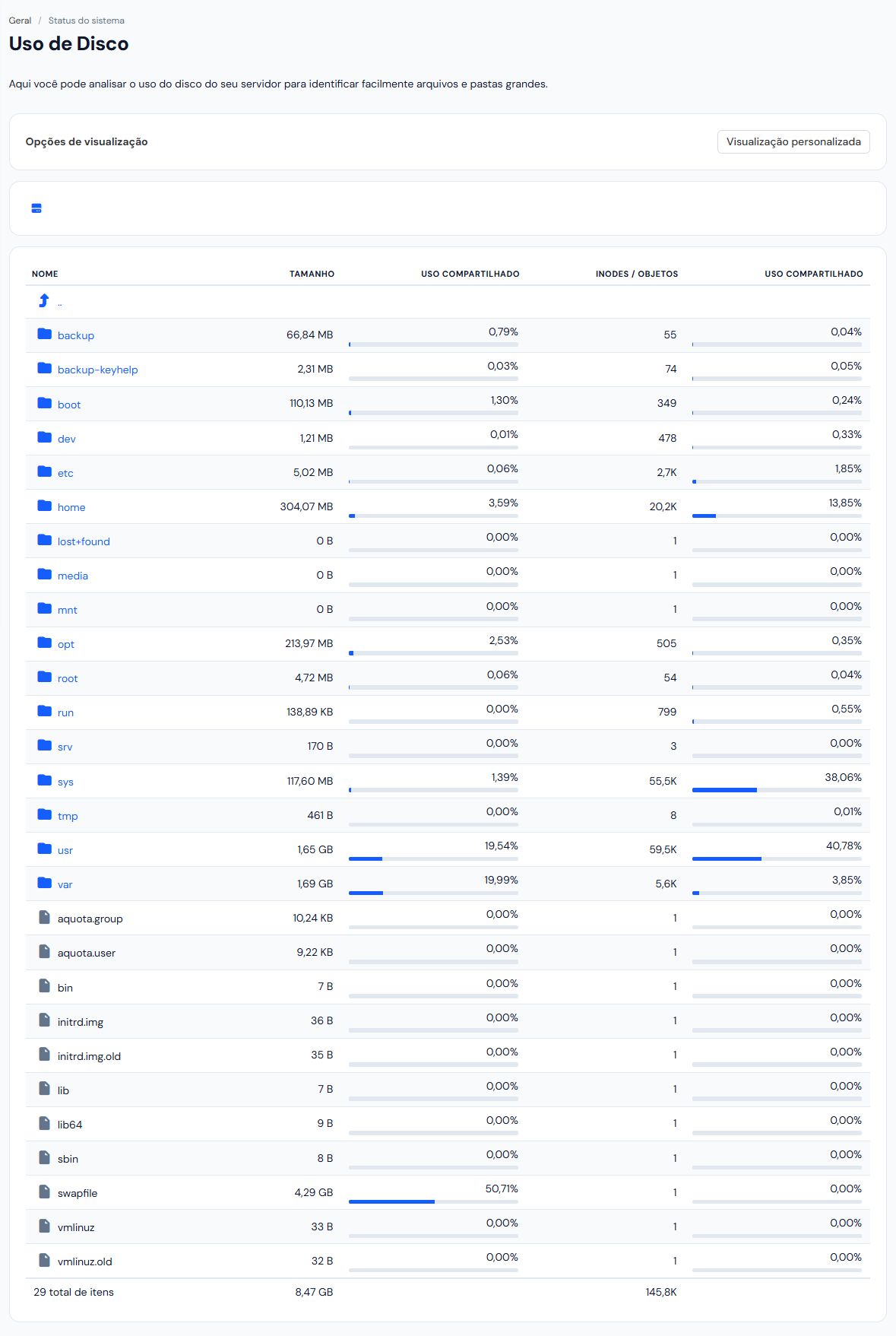This screenshot has width=896, height=1336.
Task: Click the aquota.group file icon
Action: pyautogui.click(x=45, y=917)
